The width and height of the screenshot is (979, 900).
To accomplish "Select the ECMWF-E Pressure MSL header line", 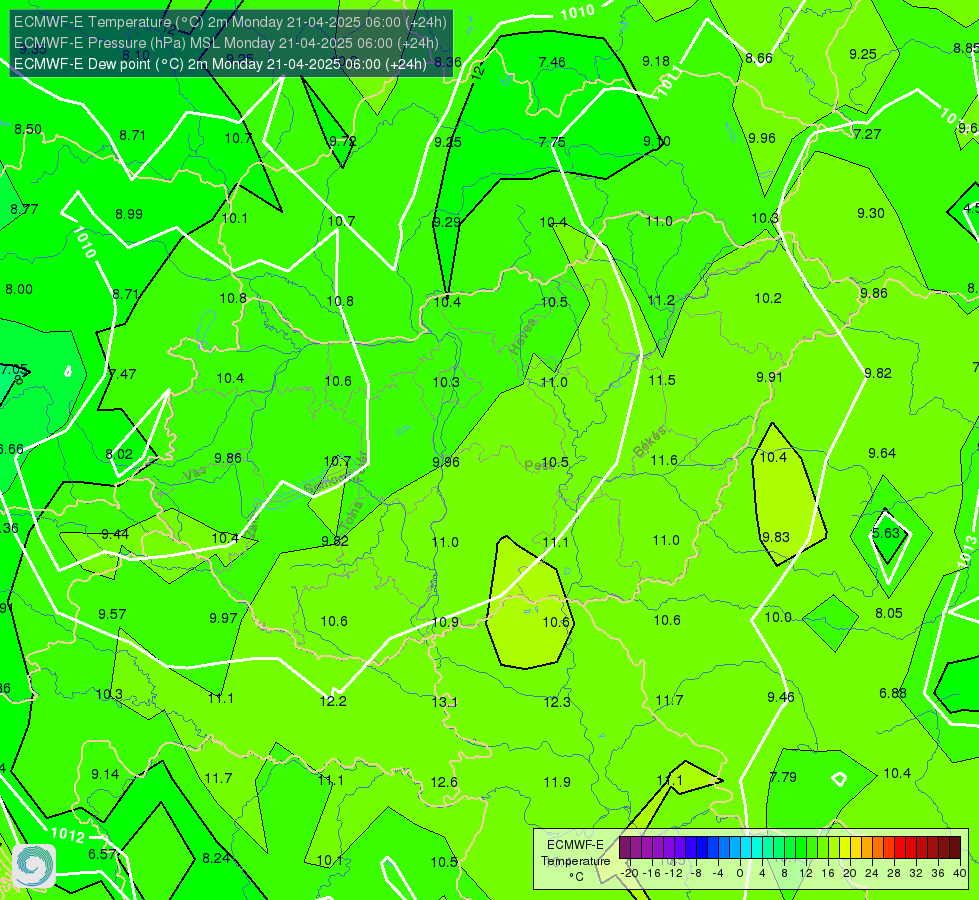I will click(x=226, y=43).
